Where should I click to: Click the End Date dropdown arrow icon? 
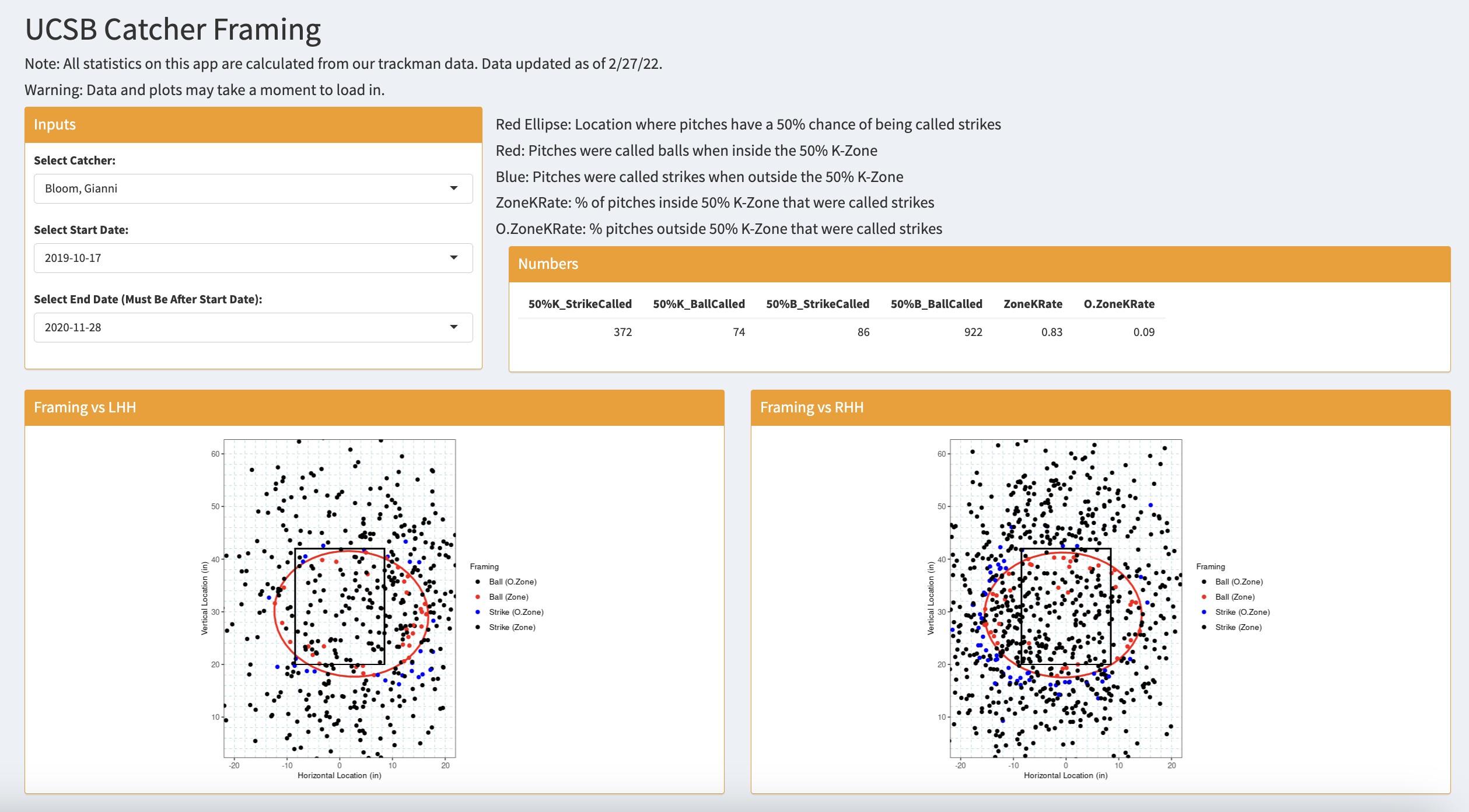(453, 327)
